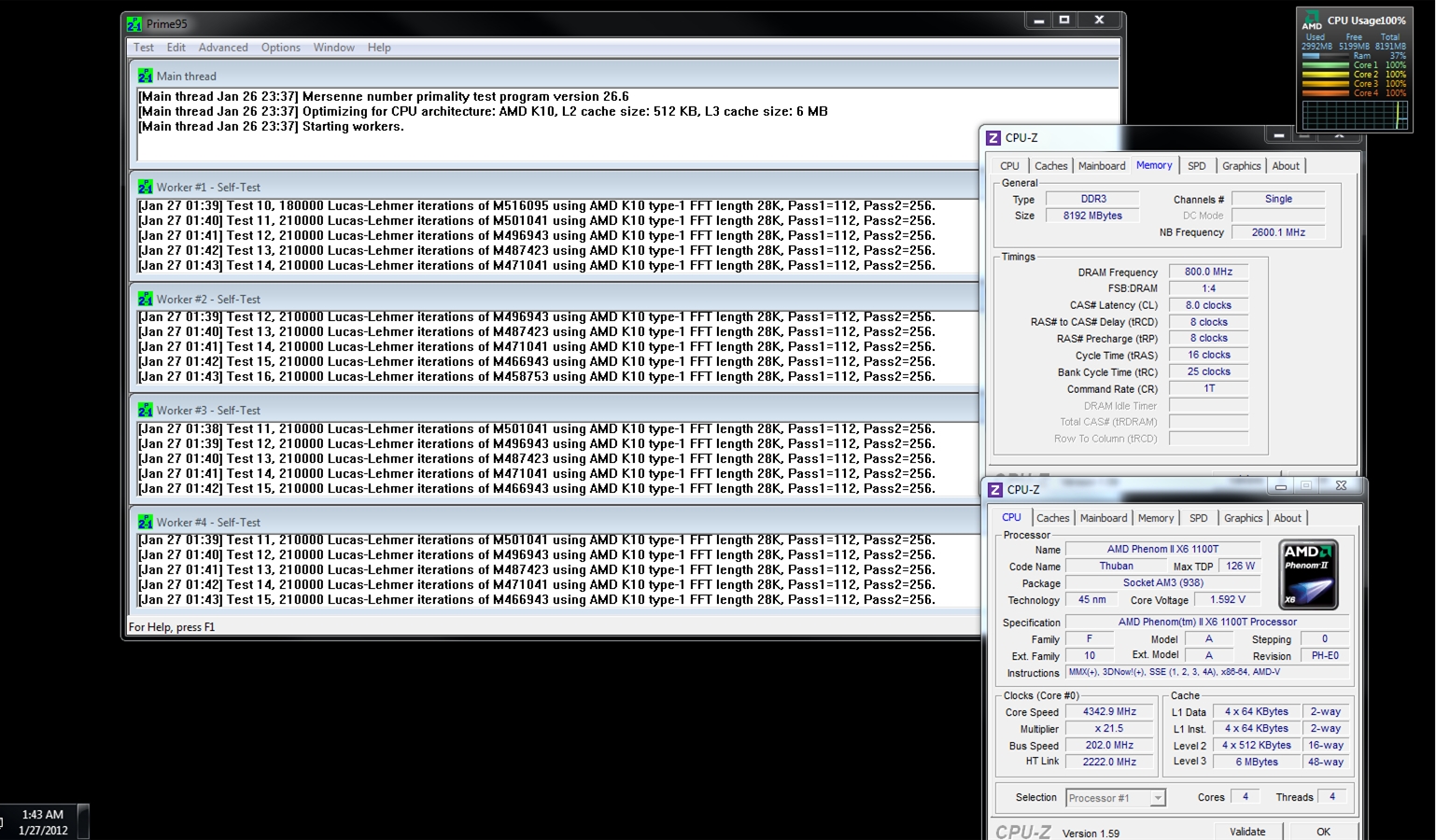
Task: Click the Core Voltage 1.592 V value
Action: 1227,600
